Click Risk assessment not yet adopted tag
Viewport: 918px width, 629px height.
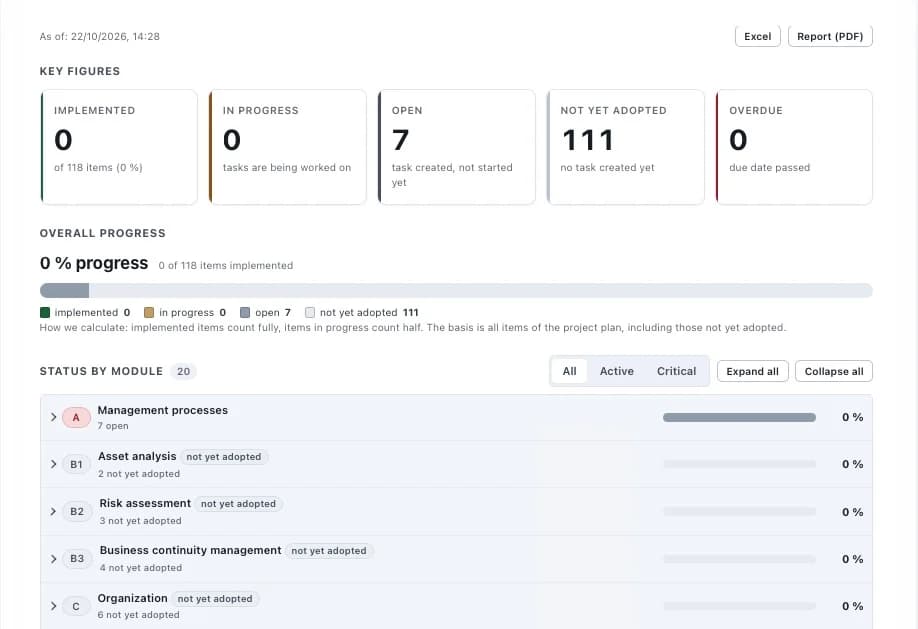tap(238, 504)
